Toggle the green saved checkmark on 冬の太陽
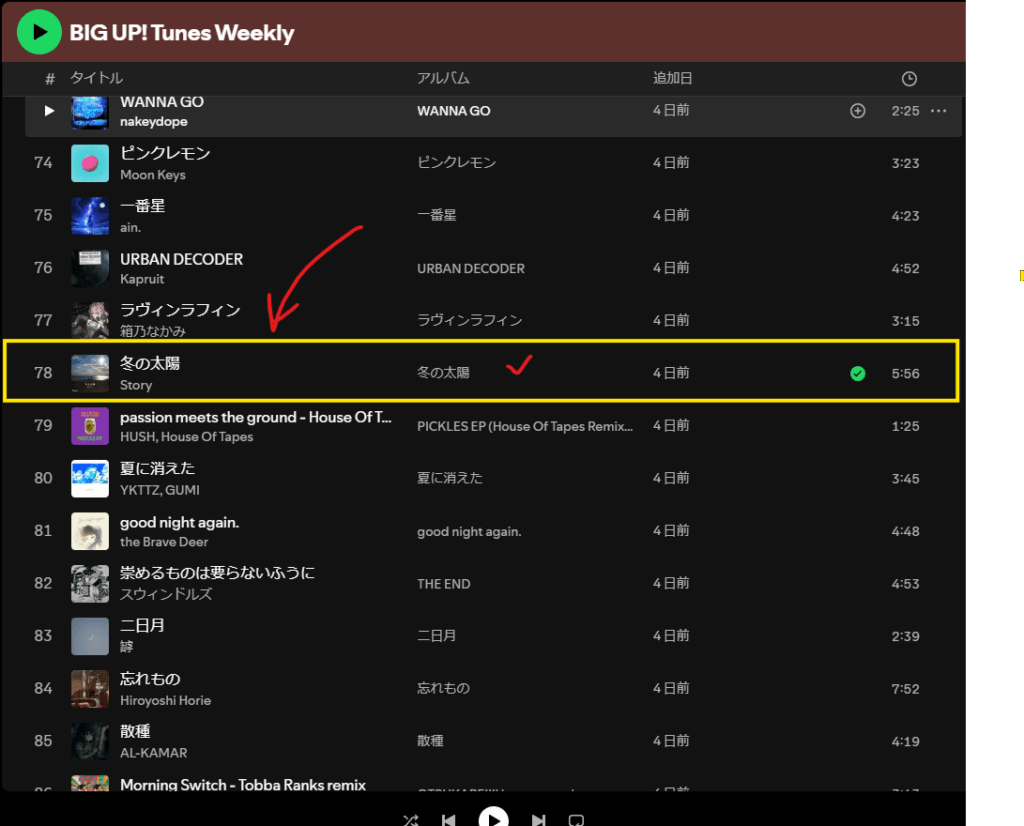 857,373
